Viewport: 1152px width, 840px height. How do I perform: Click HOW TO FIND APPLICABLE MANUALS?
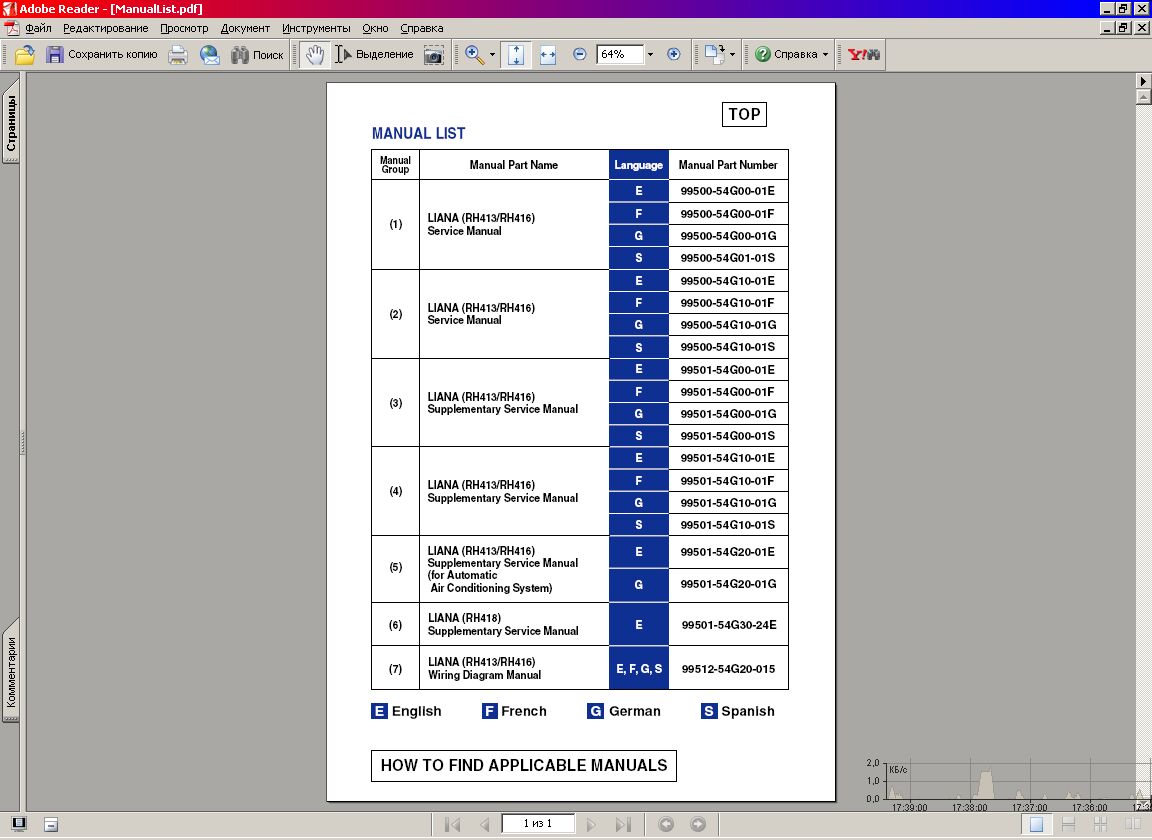pos(524,765)
